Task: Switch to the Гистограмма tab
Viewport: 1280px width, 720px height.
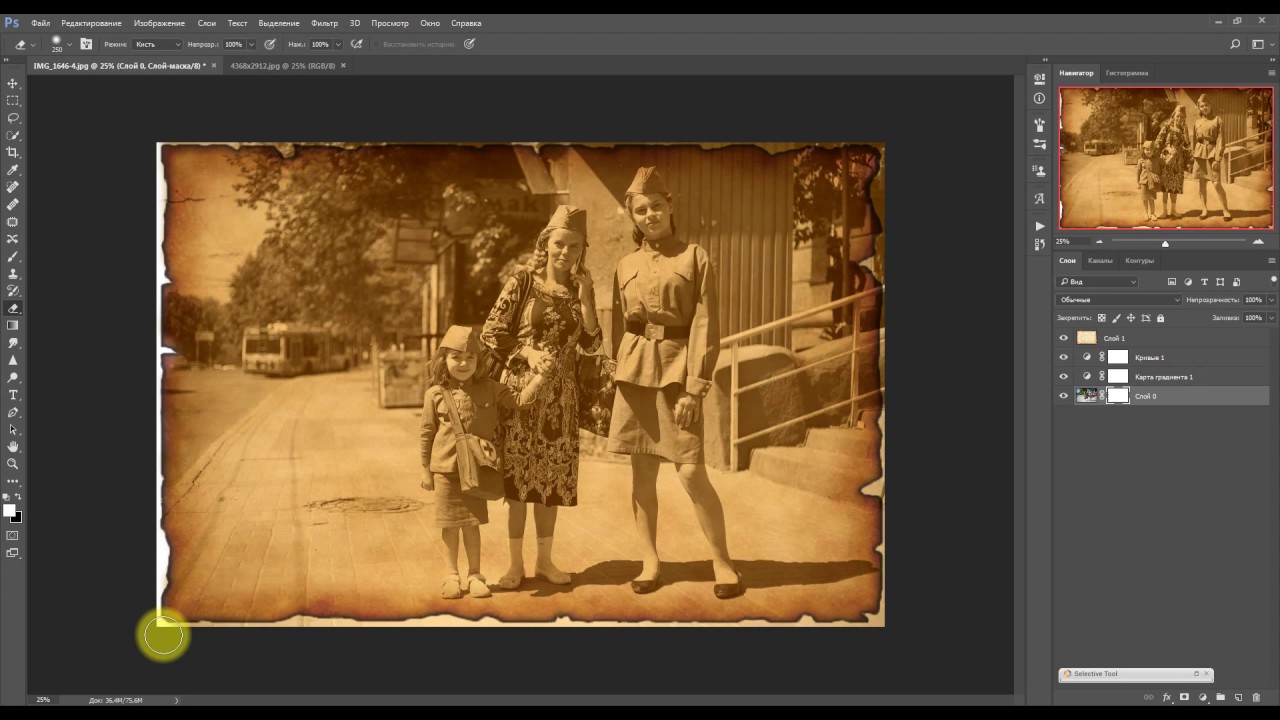Action: 1127,73
